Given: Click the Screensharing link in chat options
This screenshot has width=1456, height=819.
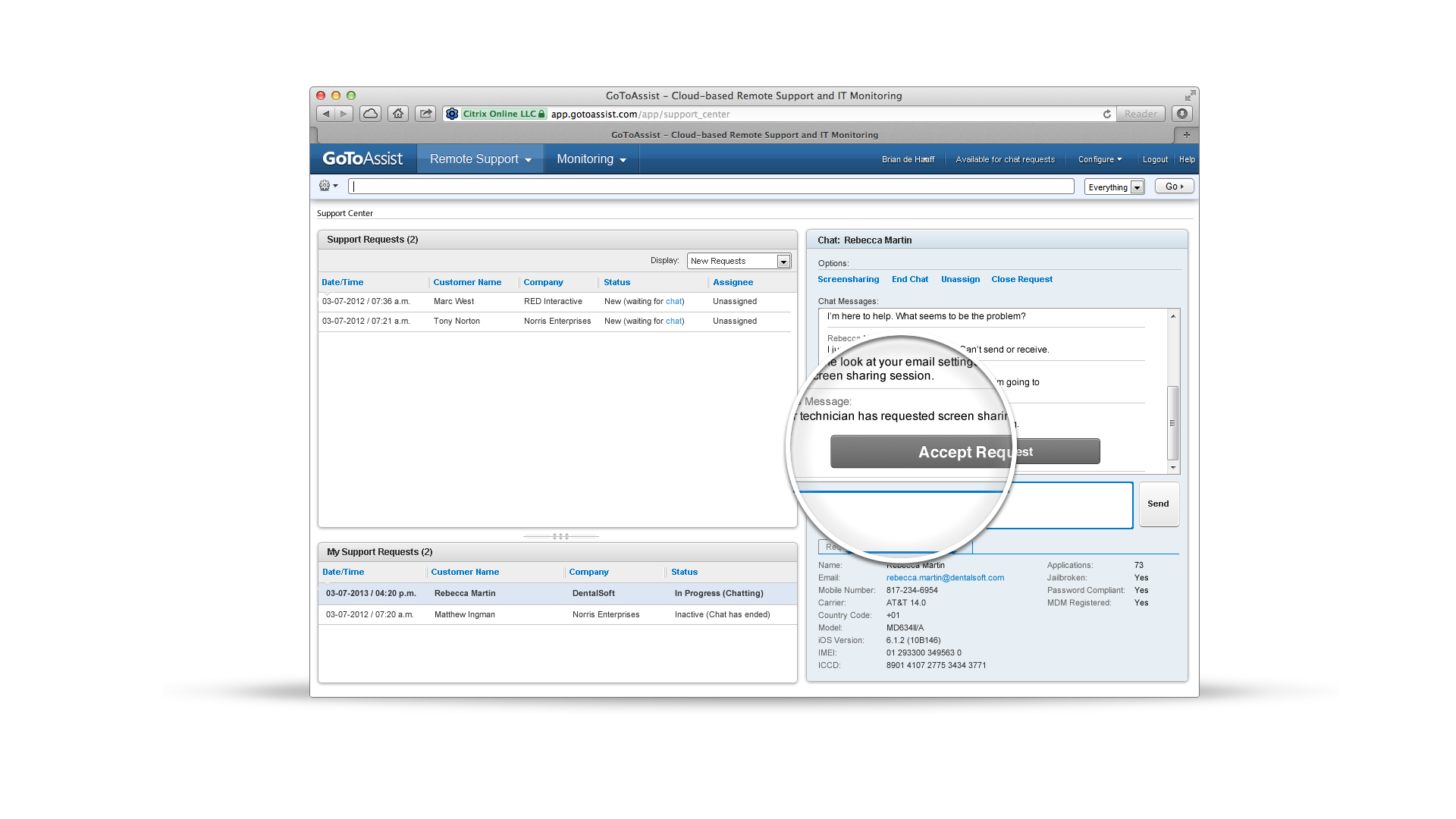Looking at the screenshot, I should tap(848, 279).
